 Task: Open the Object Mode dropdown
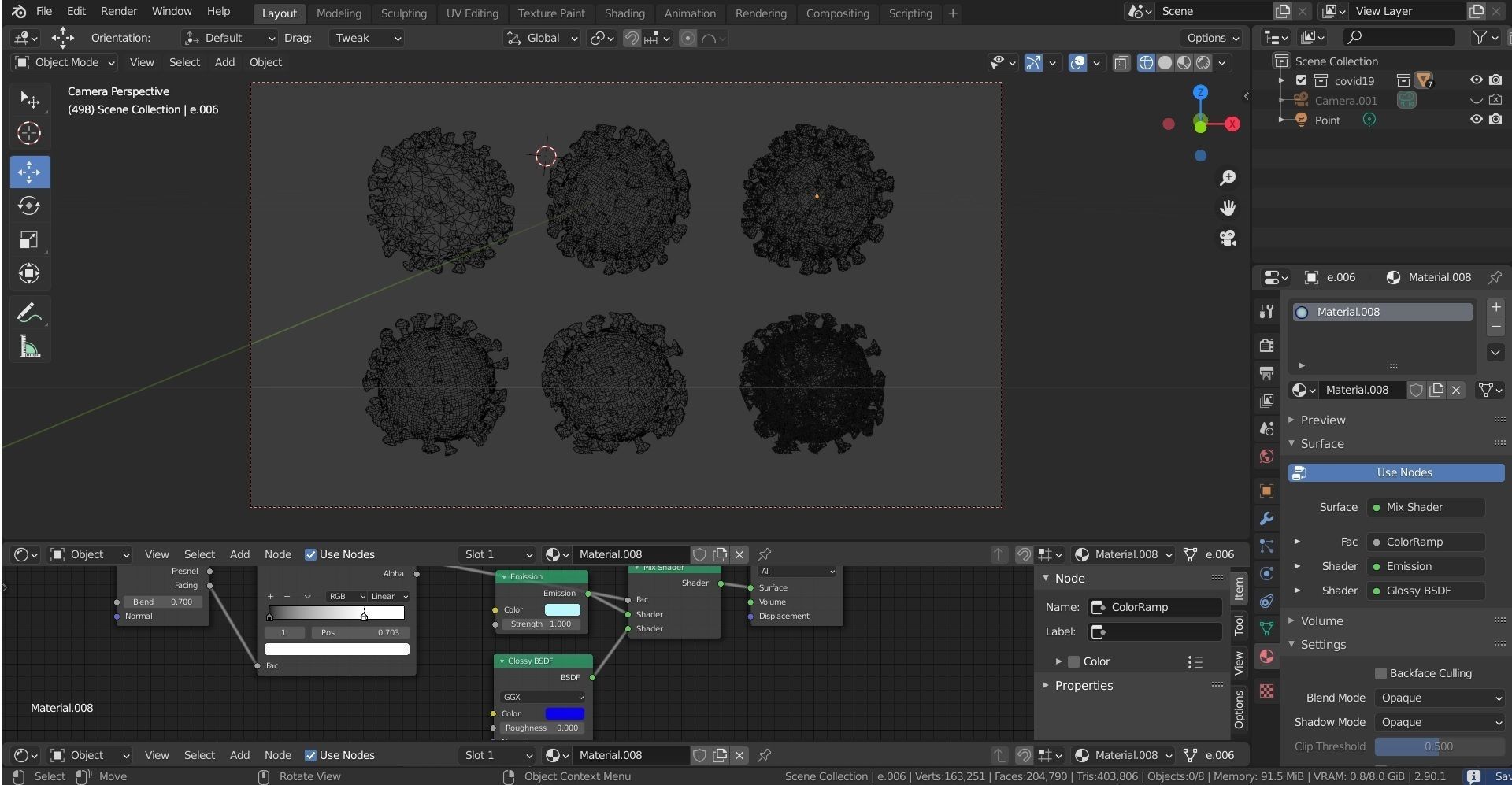[65, 62]
